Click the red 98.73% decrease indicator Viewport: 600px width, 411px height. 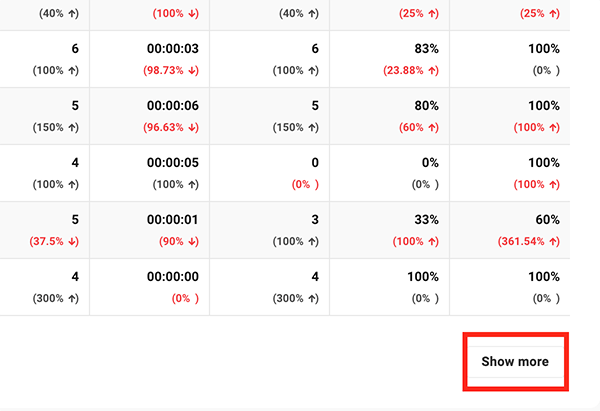point(171,71)
